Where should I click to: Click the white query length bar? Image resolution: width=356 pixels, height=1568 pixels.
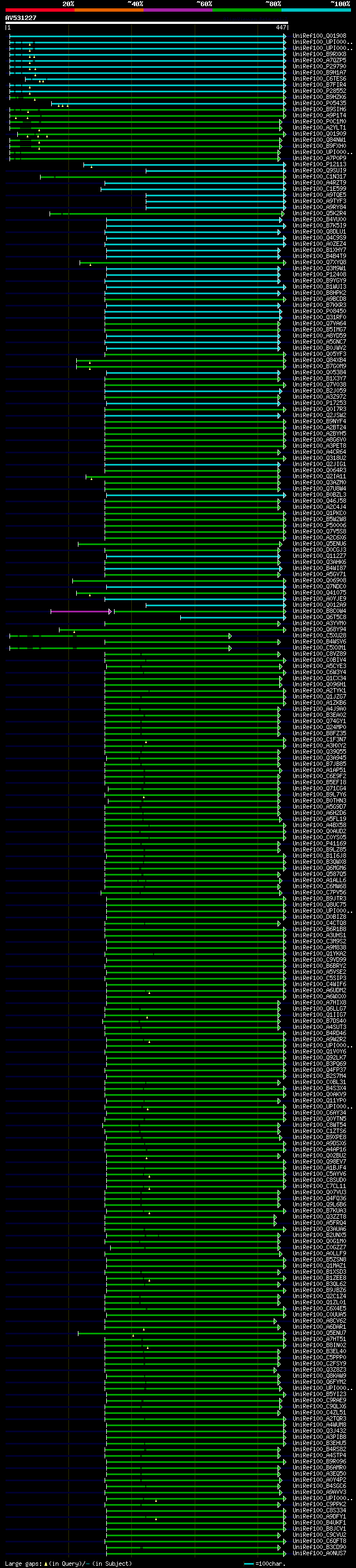147,22
